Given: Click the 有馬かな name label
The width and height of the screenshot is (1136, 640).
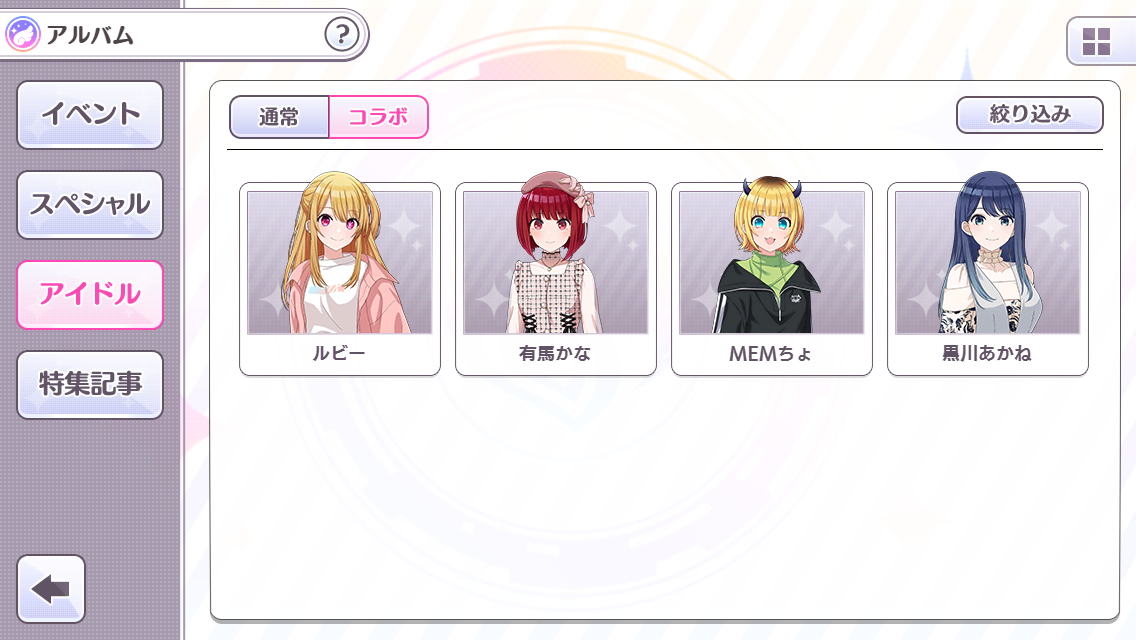Looking at the screenshot, I should 555,354.
